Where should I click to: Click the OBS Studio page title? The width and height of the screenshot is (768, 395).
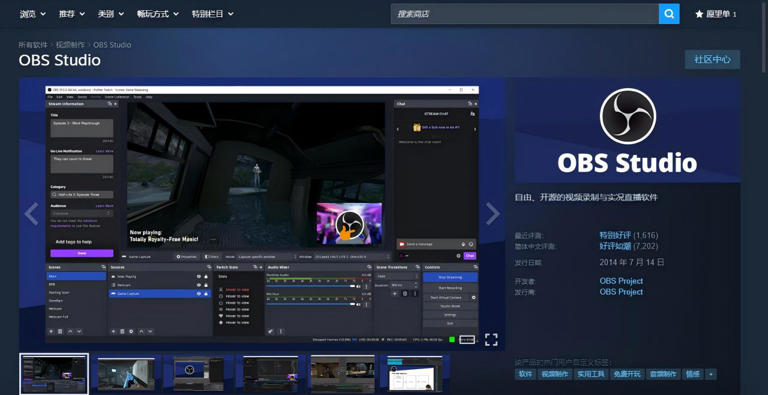pyautogui.click(x=60, y=60)
